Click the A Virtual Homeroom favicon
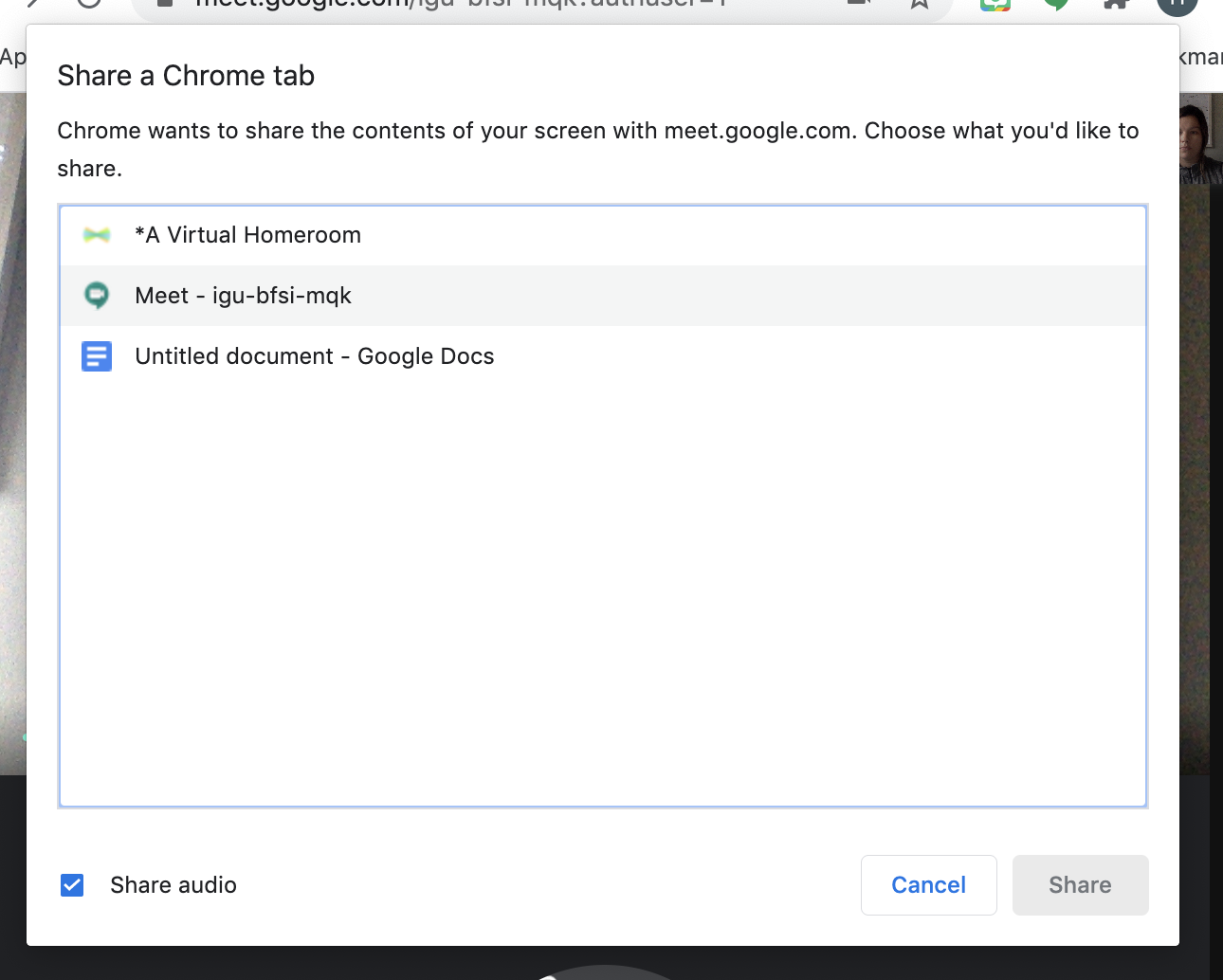This screenshot has width=1223, height=980. [x=97, y=235]
